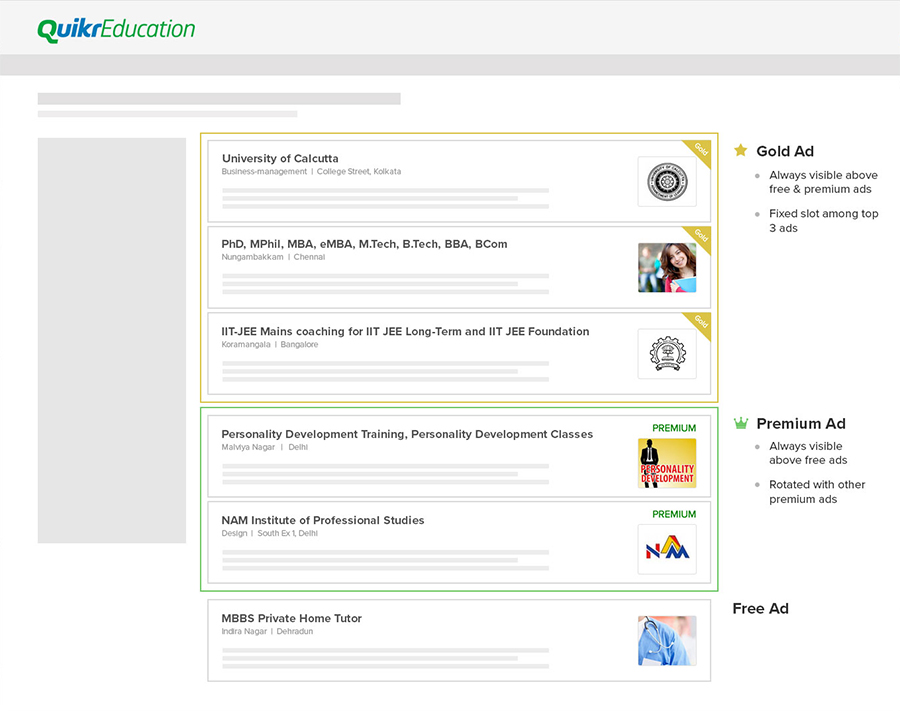Click the Gold ribbon on University of Calcutta ad
The image size is (900, 711).
[700, 151]
